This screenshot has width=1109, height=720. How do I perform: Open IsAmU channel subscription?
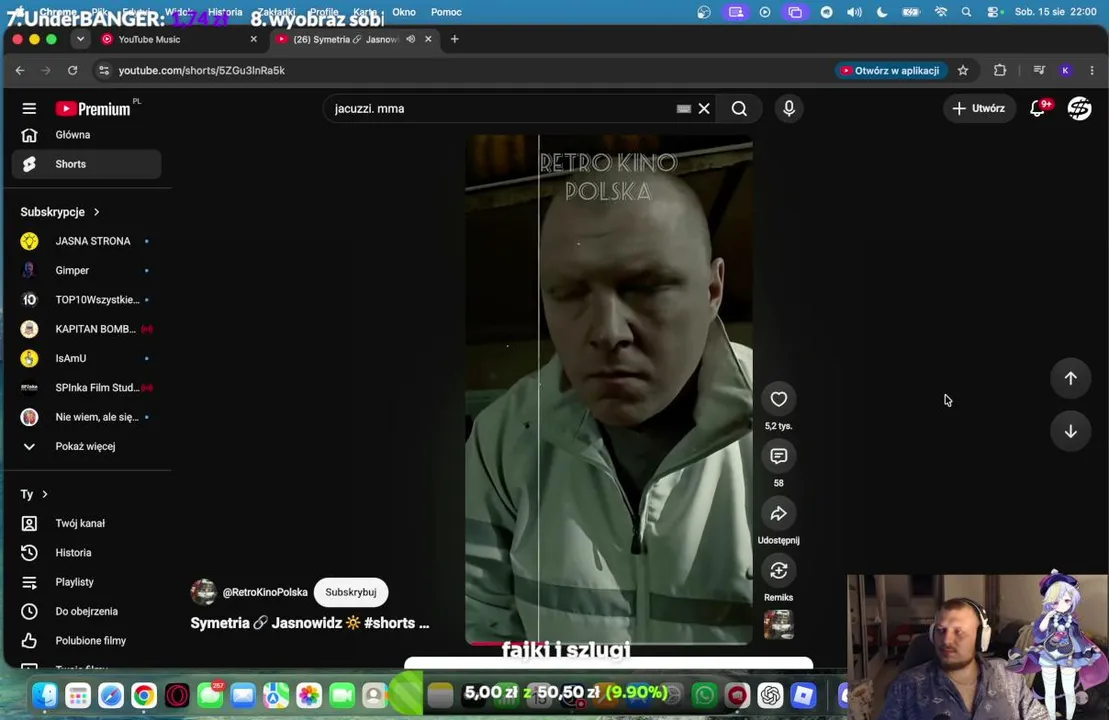point(86,359)
